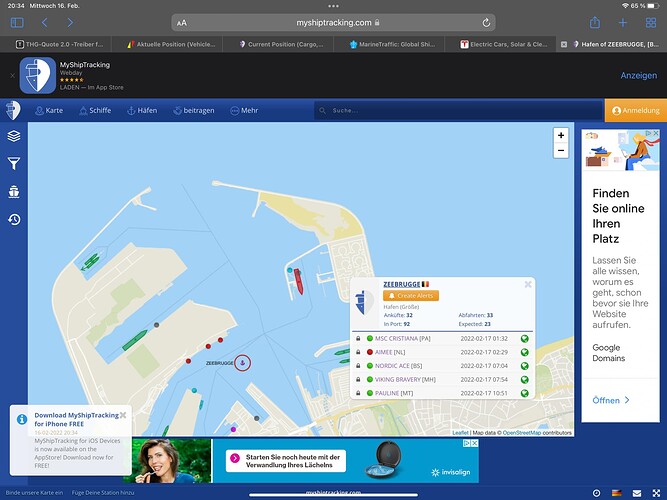Go forward in Safari

(70, 23)
